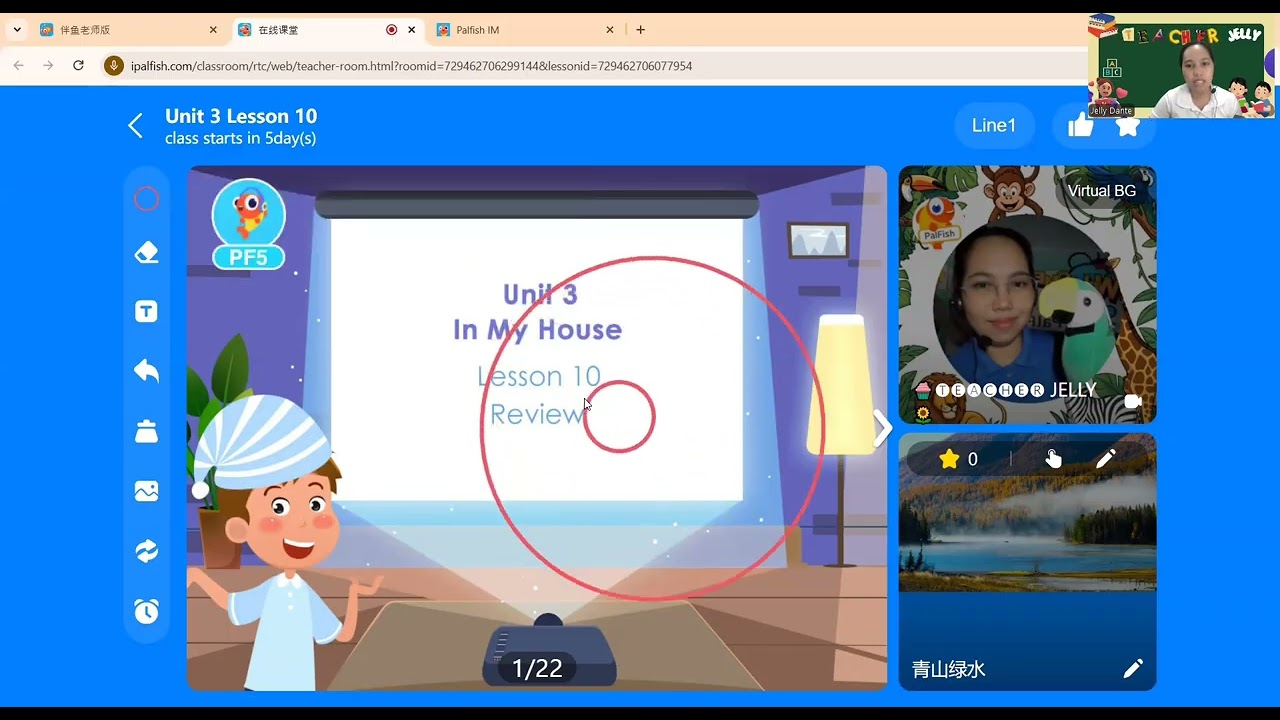Open Virtual BG settings

[1102, 191]
